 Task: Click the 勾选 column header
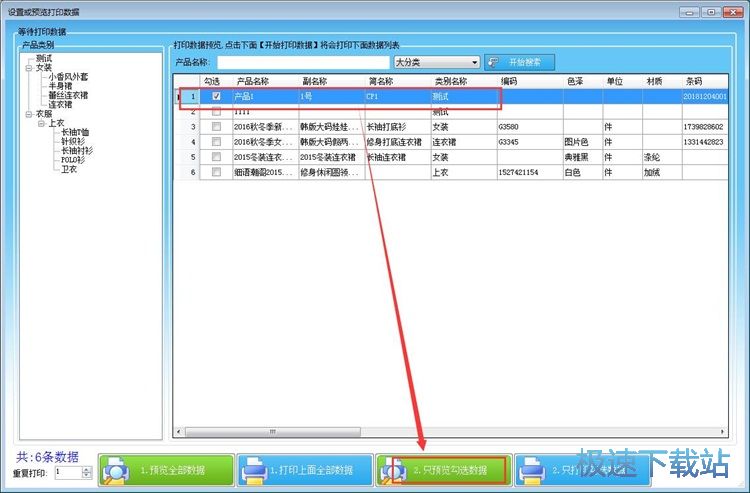(212, 82)
